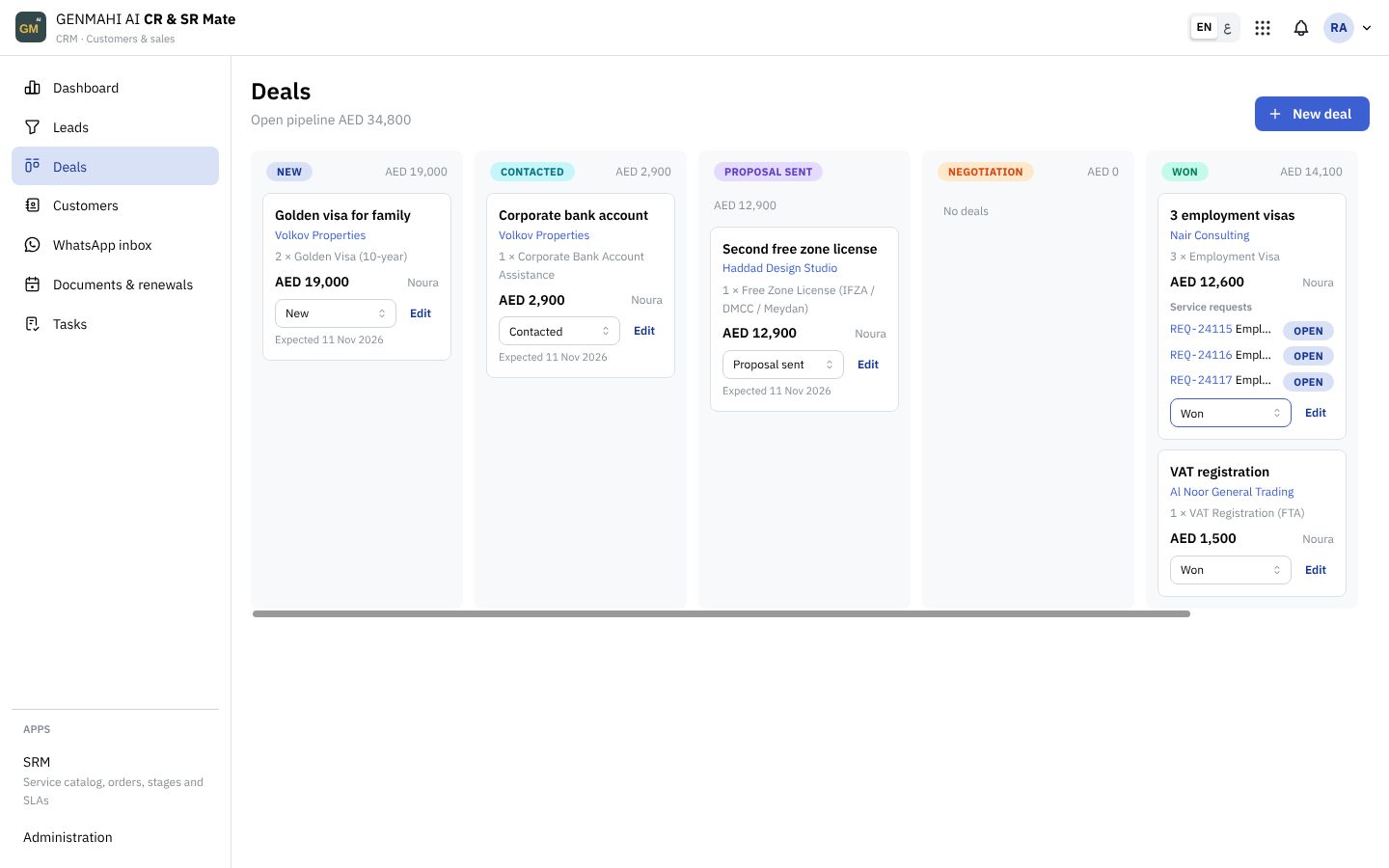Create a New deal
The width and height of the screenshot is (1389, 868).
pyautogui.click(x=1312, y=114)
